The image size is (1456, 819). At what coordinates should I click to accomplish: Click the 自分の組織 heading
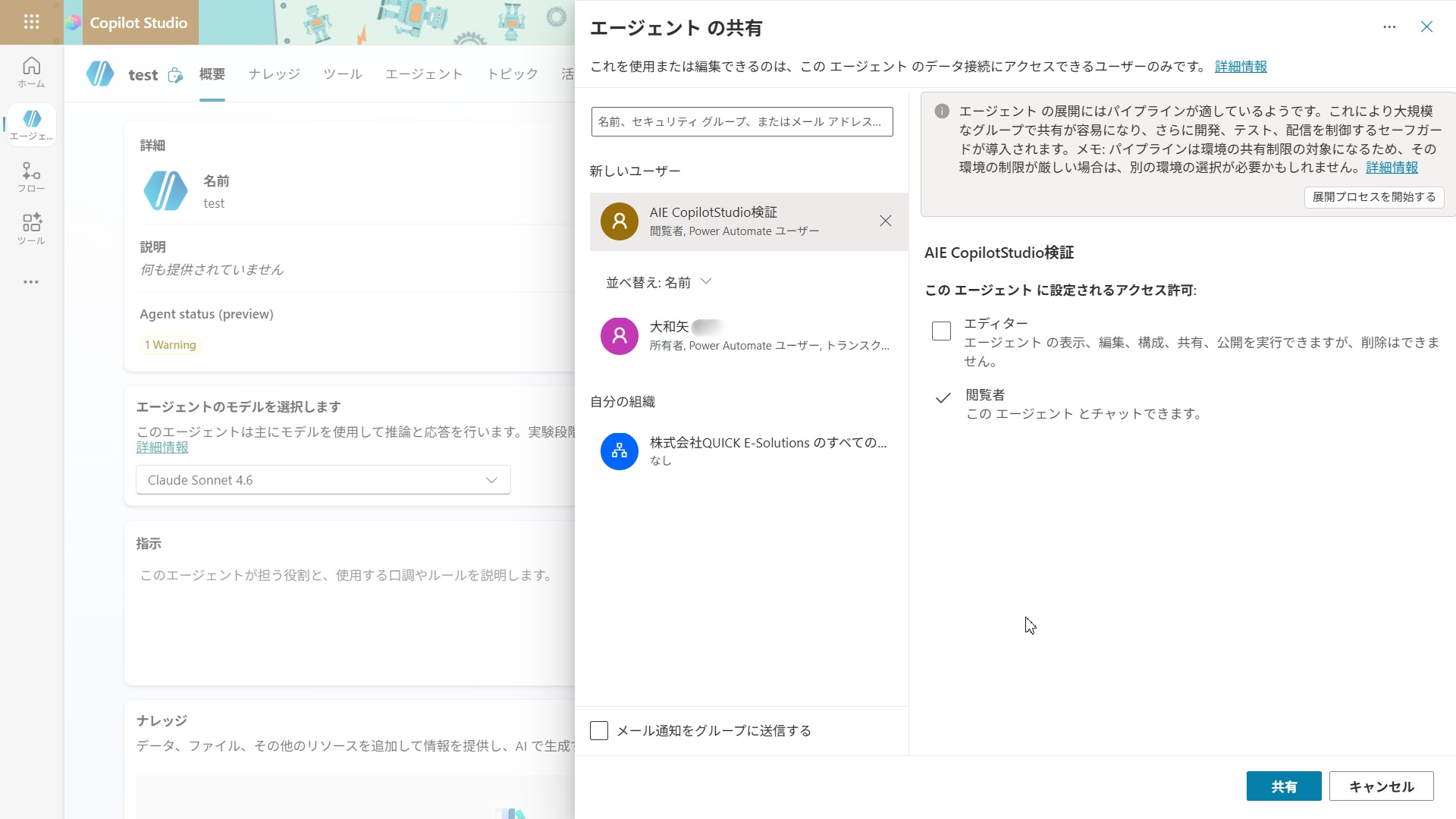(x=623, y=402)
